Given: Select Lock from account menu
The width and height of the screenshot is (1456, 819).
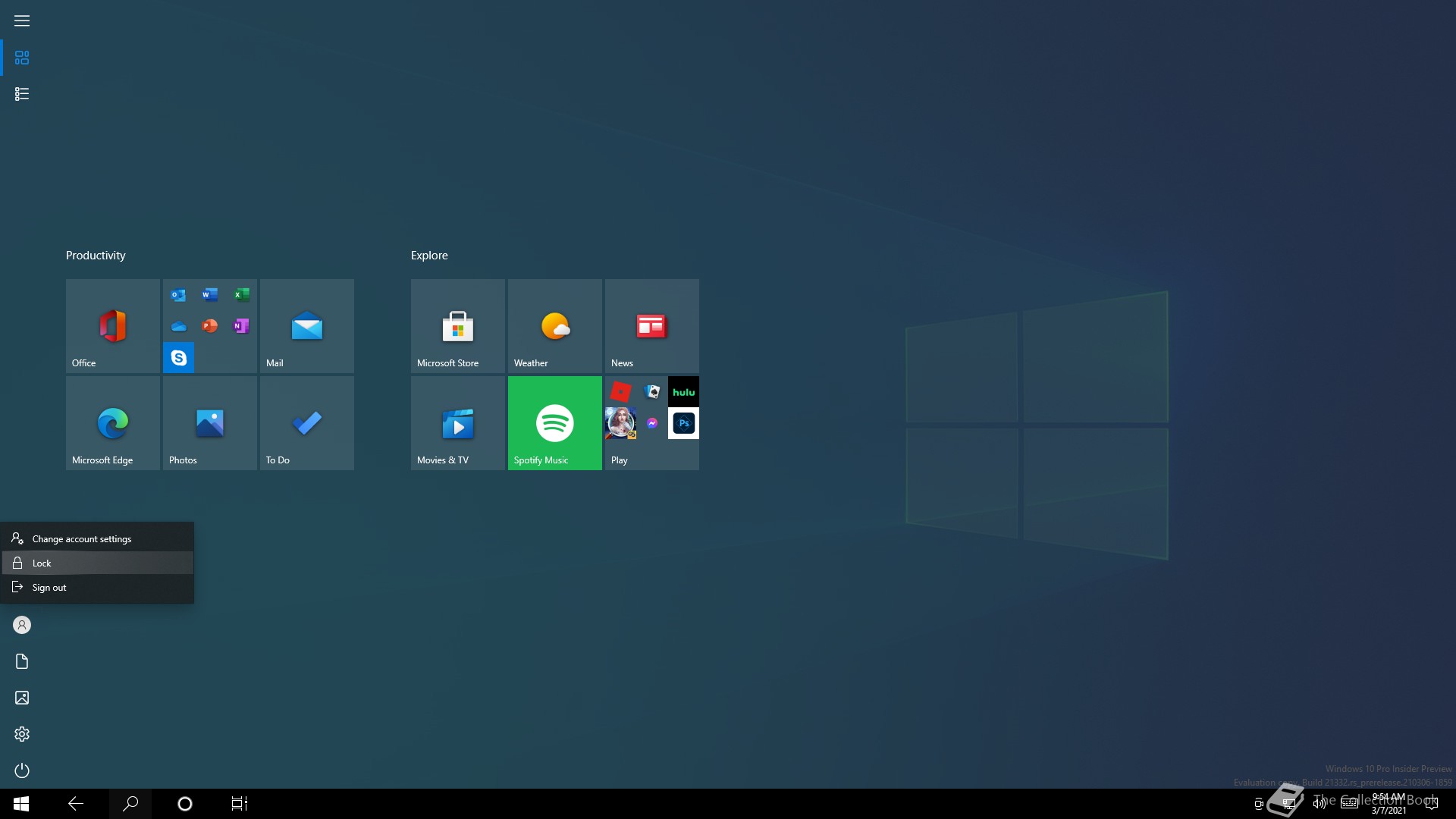Looking at the screenshot, I should 42,563.
